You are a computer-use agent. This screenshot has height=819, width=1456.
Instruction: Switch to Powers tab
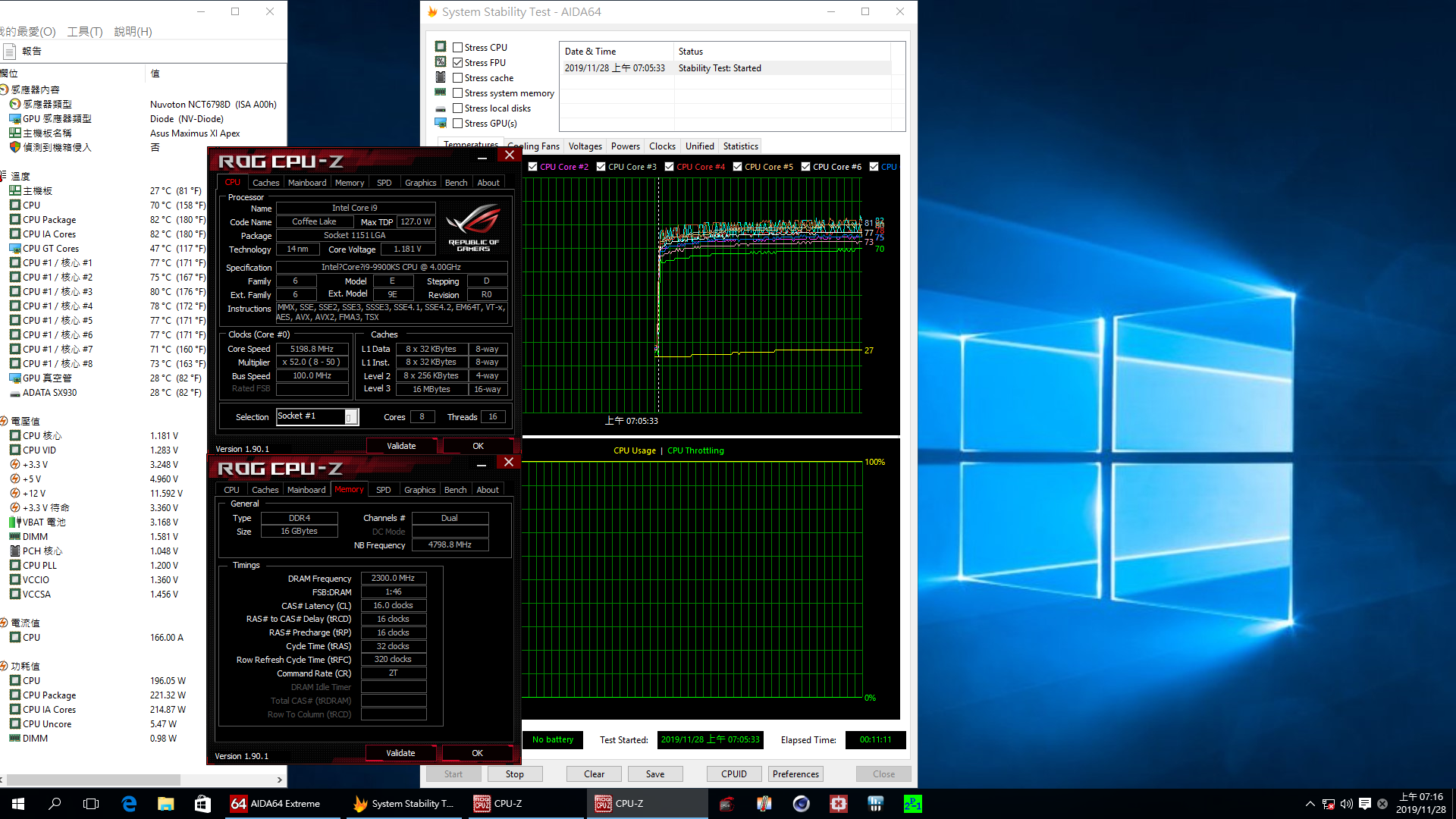click(626, 146)
